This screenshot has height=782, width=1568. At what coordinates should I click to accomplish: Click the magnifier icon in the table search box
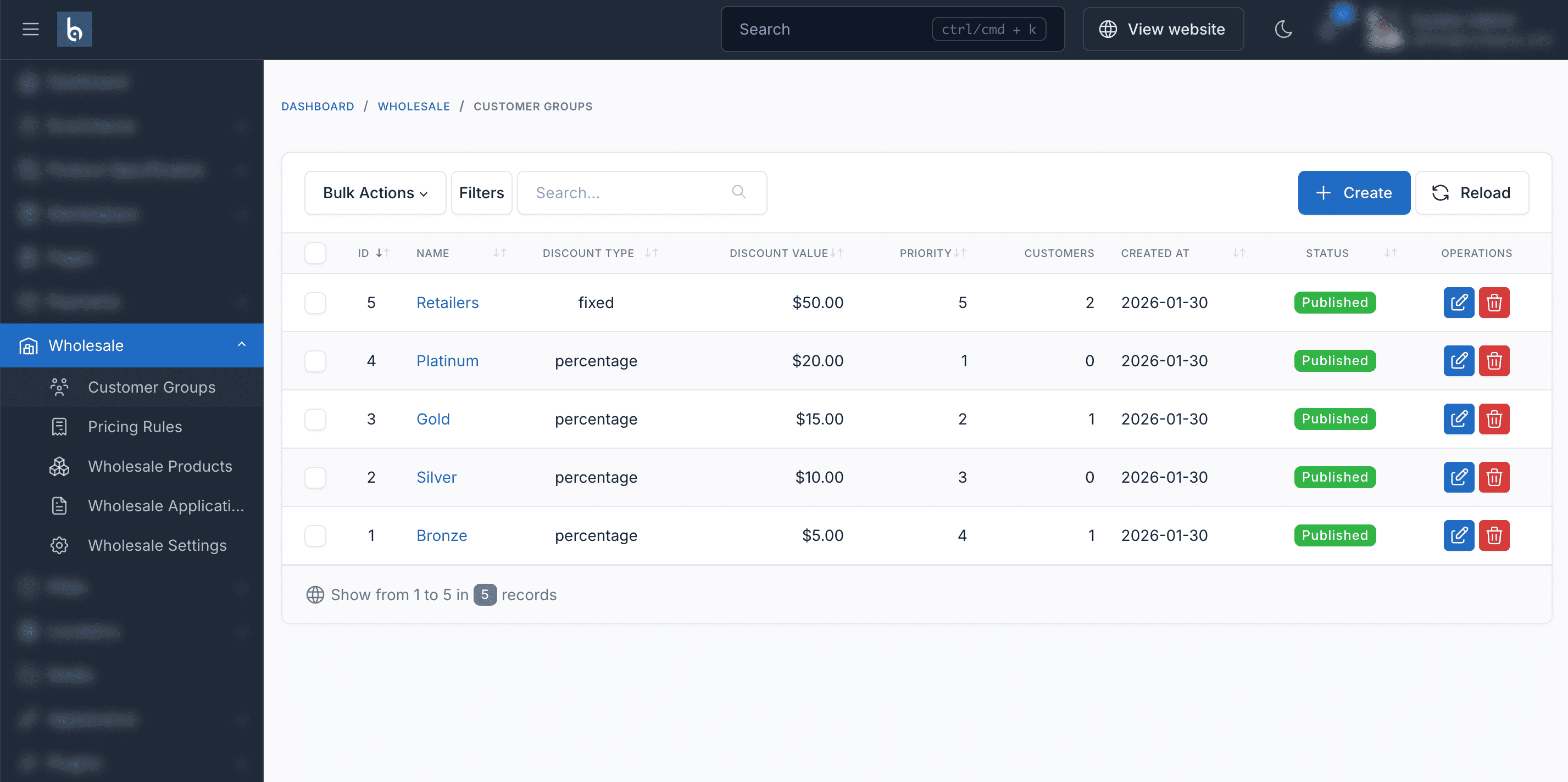click(x=738, y=192)
